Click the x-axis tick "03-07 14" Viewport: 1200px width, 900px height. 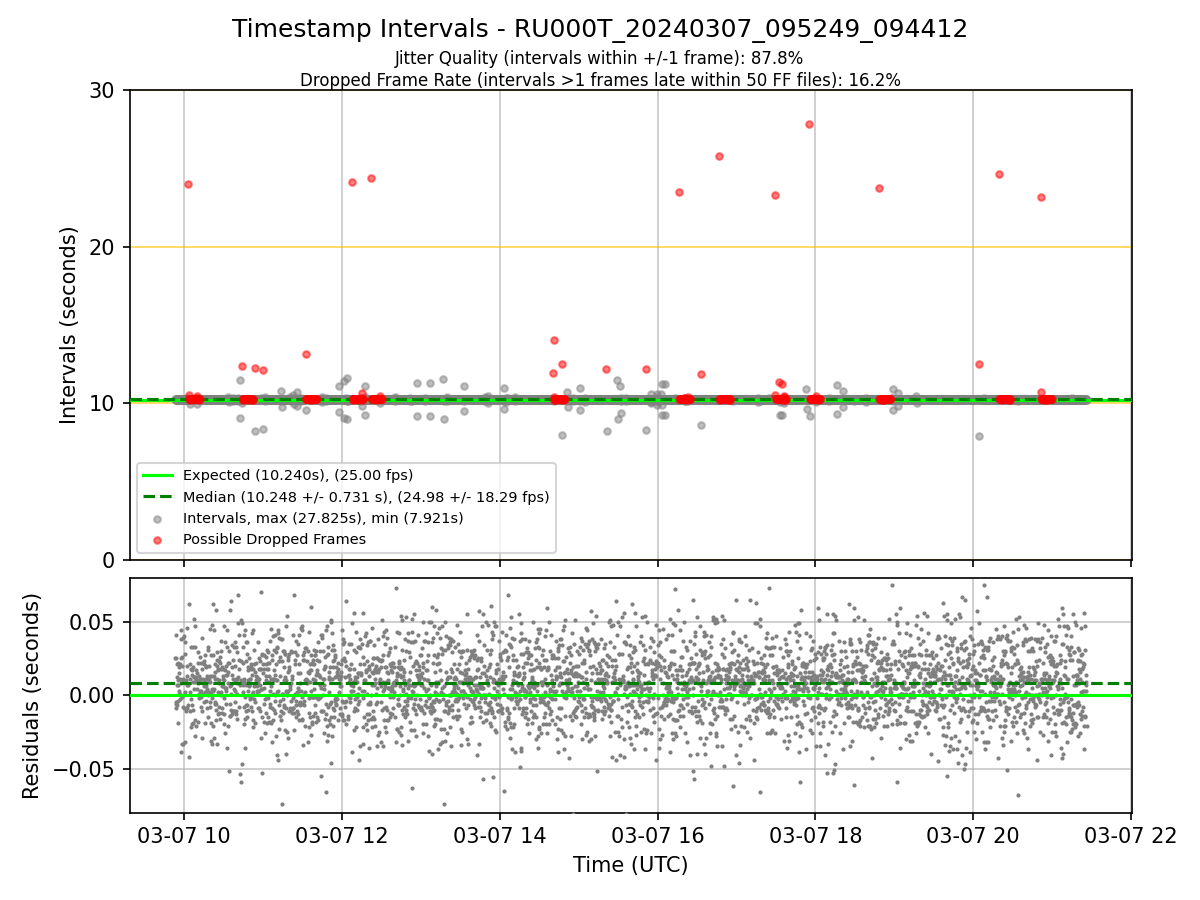coord(500,835)
